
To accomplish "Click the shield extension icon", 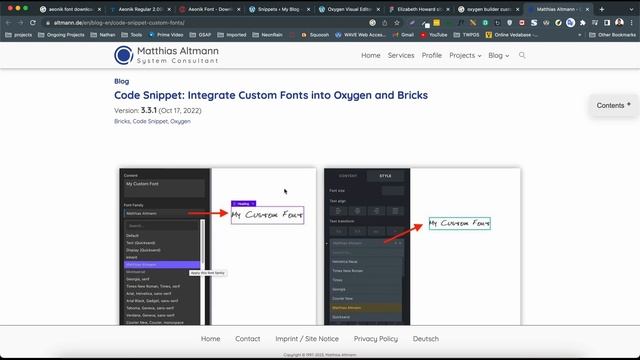I will point(509,23).
